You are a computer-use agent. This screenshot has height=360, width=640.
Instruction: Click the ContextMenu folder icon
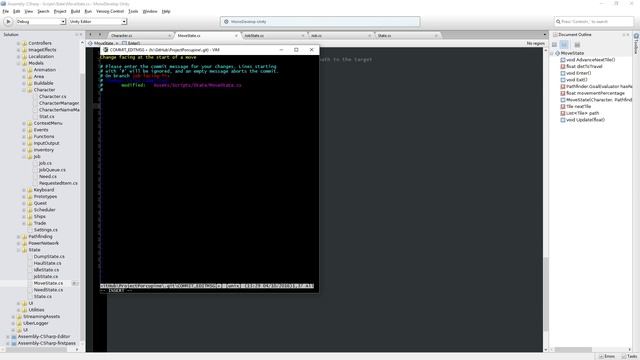point(29,123)
